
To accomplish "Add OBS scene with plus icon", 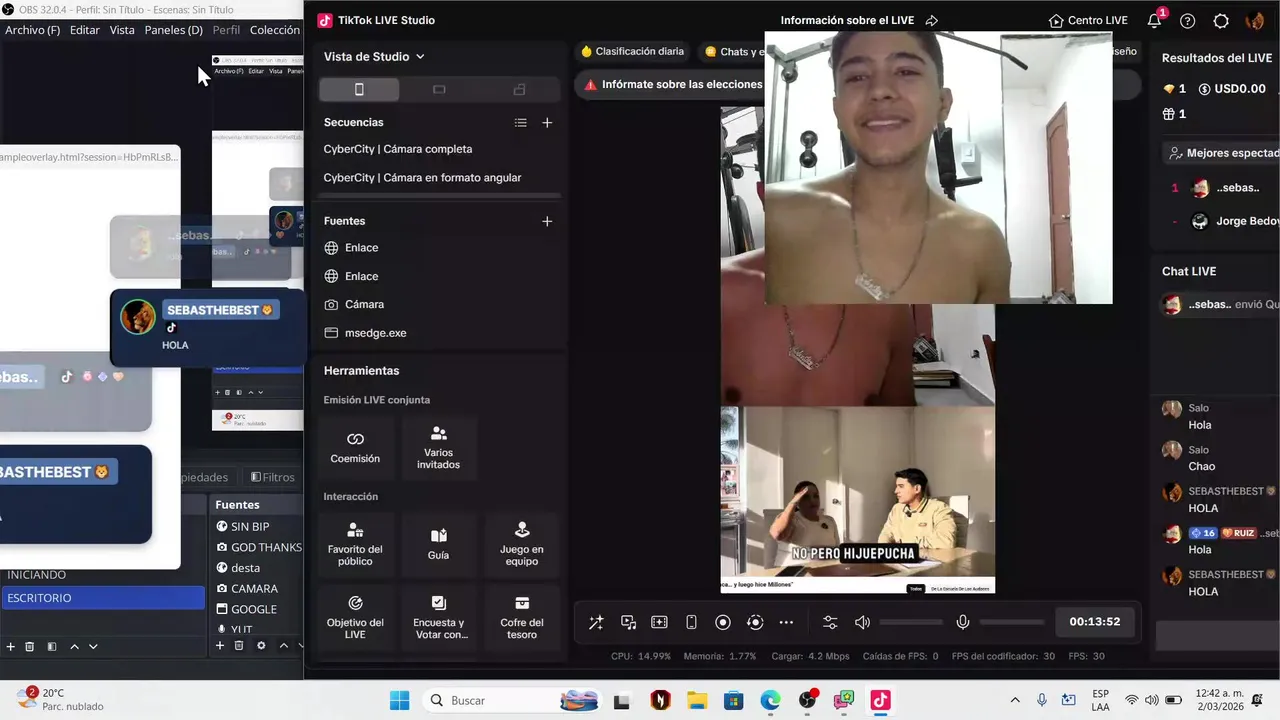I will [11, 647].
